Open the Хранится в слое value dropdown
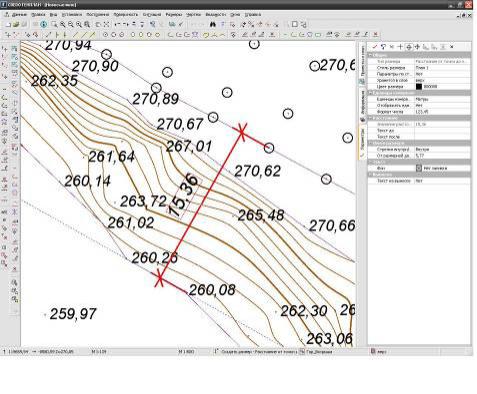Viewport: 477px width, 394px height. [443, 80]
